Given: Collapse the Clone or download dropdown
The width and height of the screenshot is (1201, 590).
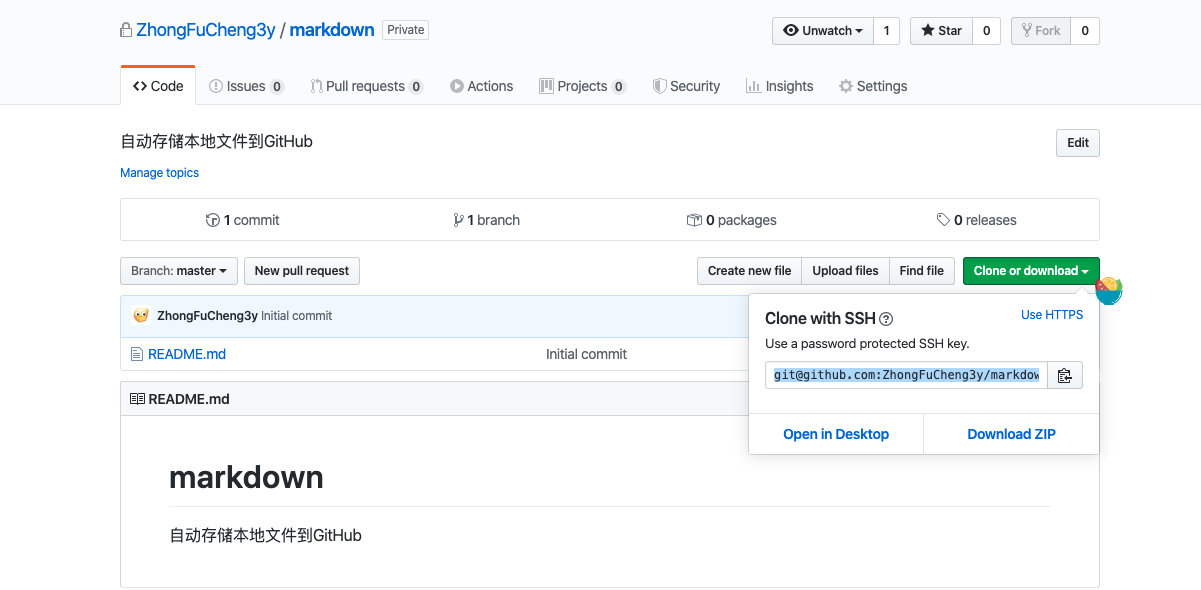Looking at the screenshot, I should tap(1030, 271).
